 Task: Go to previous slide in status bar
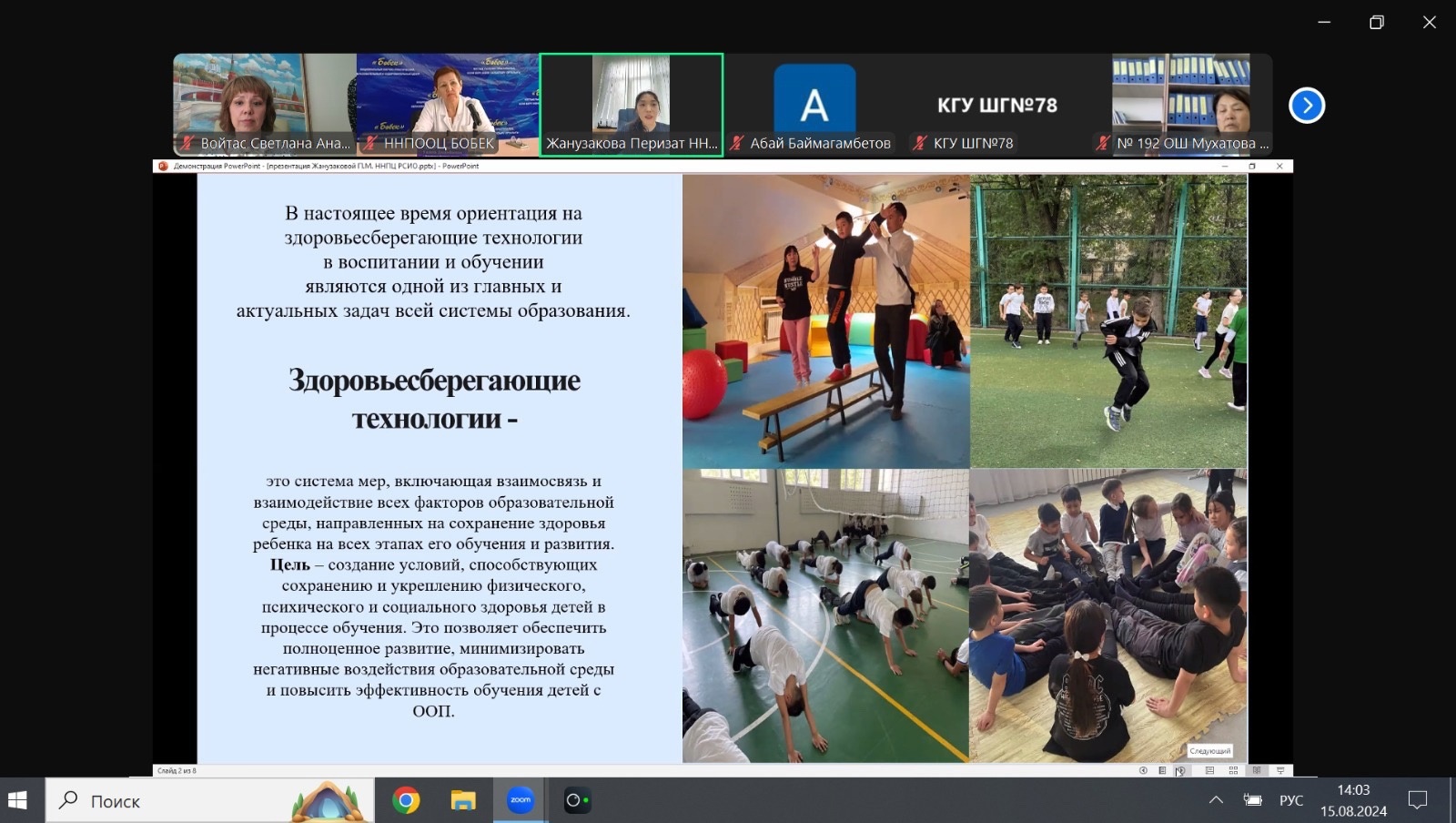coord(1143,771)
